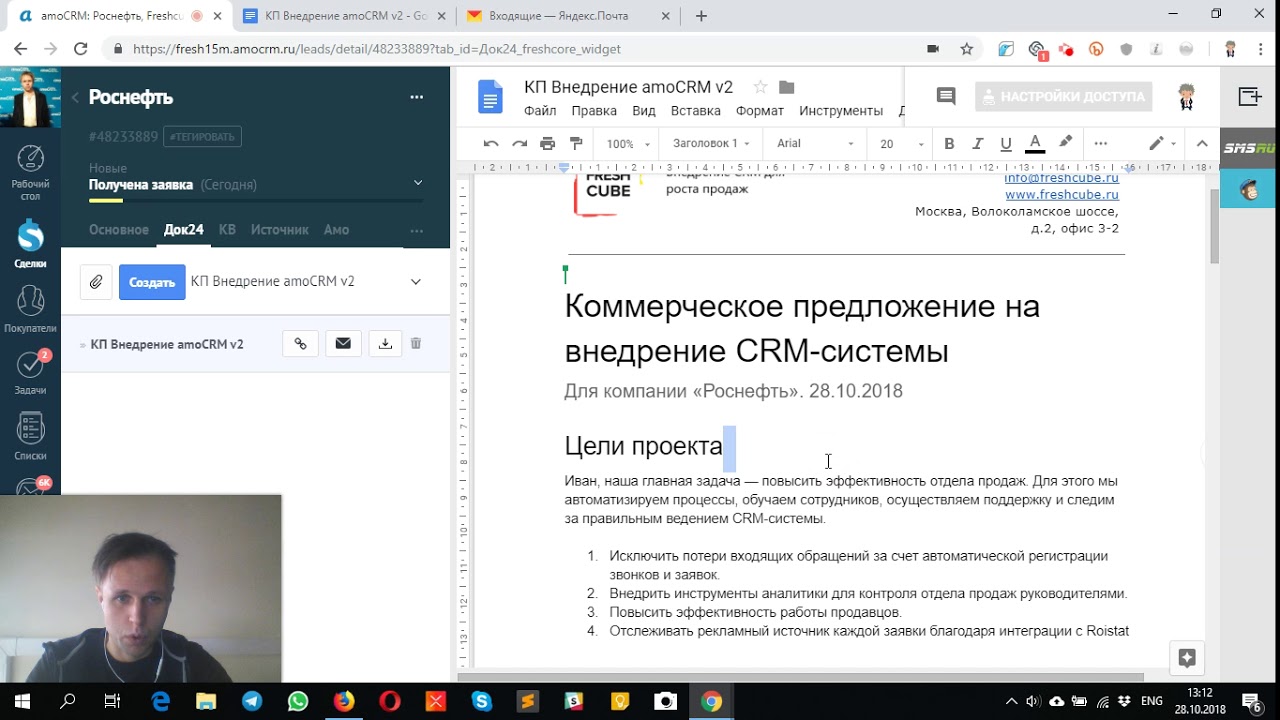Open the Формат menu

760,111
